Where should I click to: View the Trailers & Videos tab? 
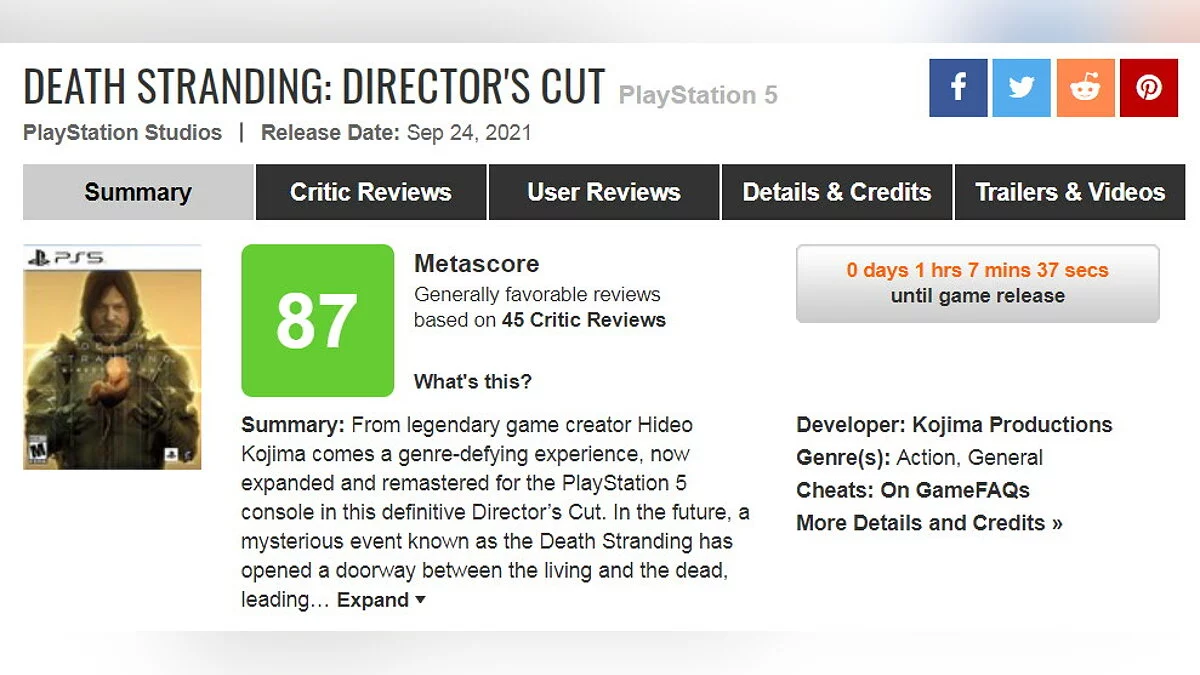pos(1070,192)
